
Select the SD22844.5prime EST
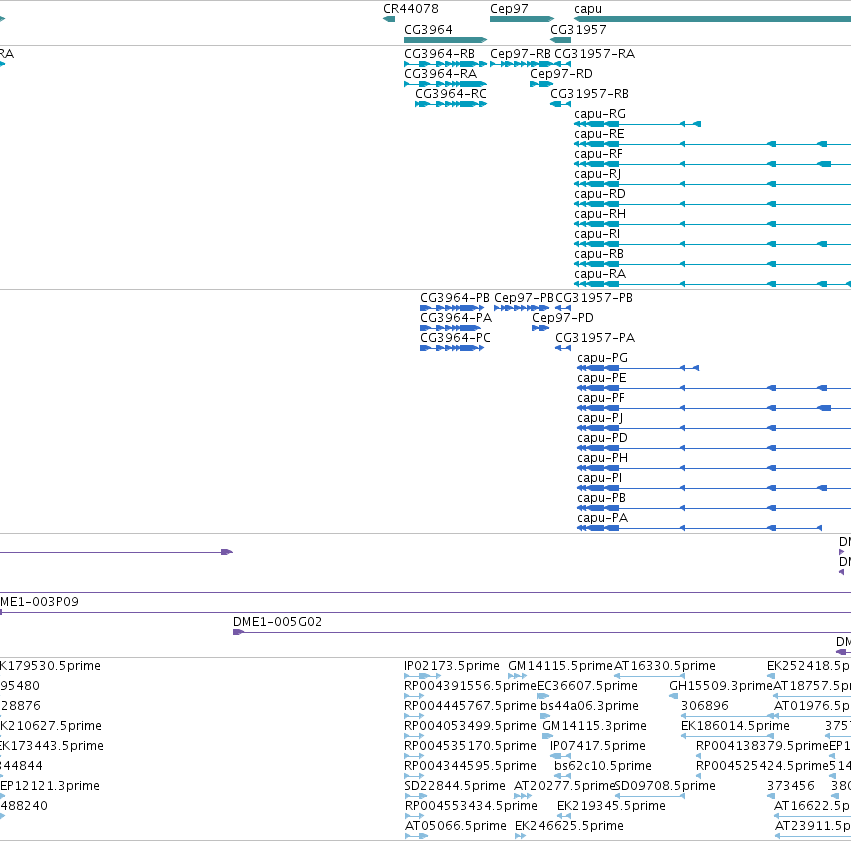pos(455,787)
